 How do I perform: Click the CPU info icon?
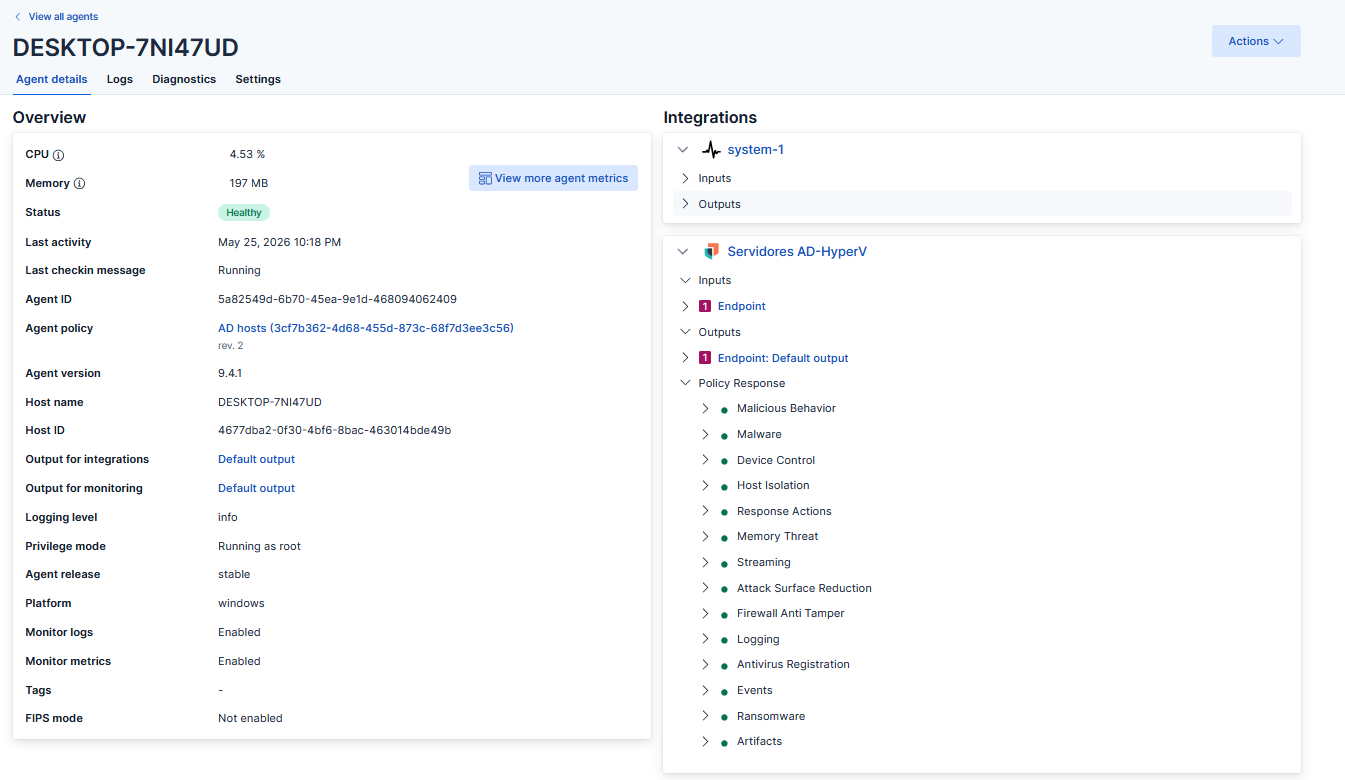[59, 155]
